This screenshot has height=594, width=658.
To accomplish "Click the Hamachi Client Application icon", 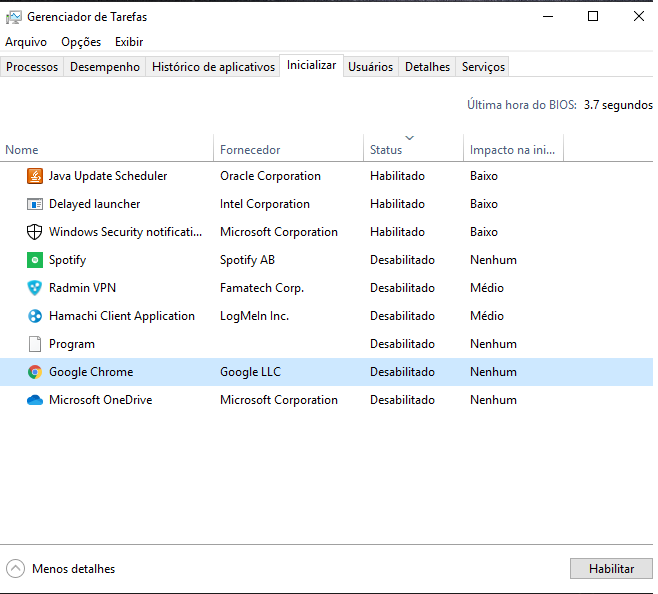I will click(x=35, y=316).
